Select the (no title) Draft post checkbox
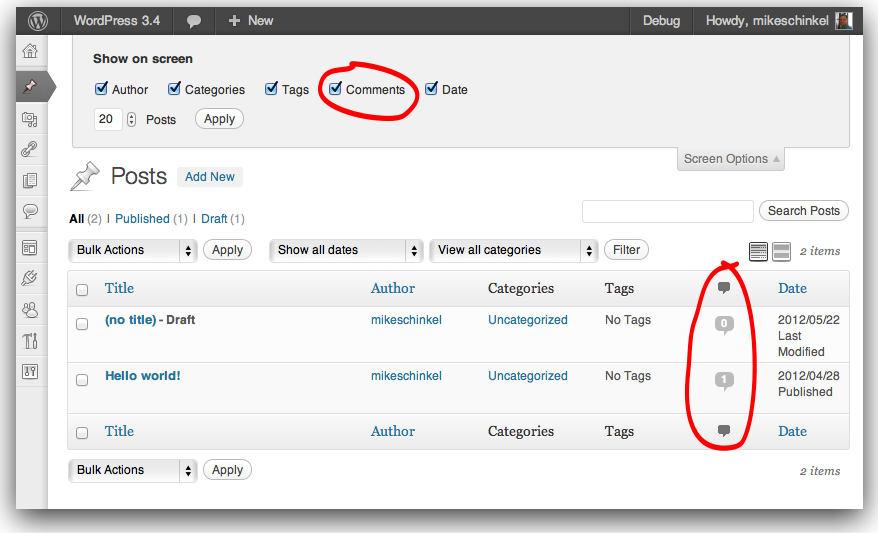This screenshot has height=533, width=878. pyautogui.click(x=82, y=324)
